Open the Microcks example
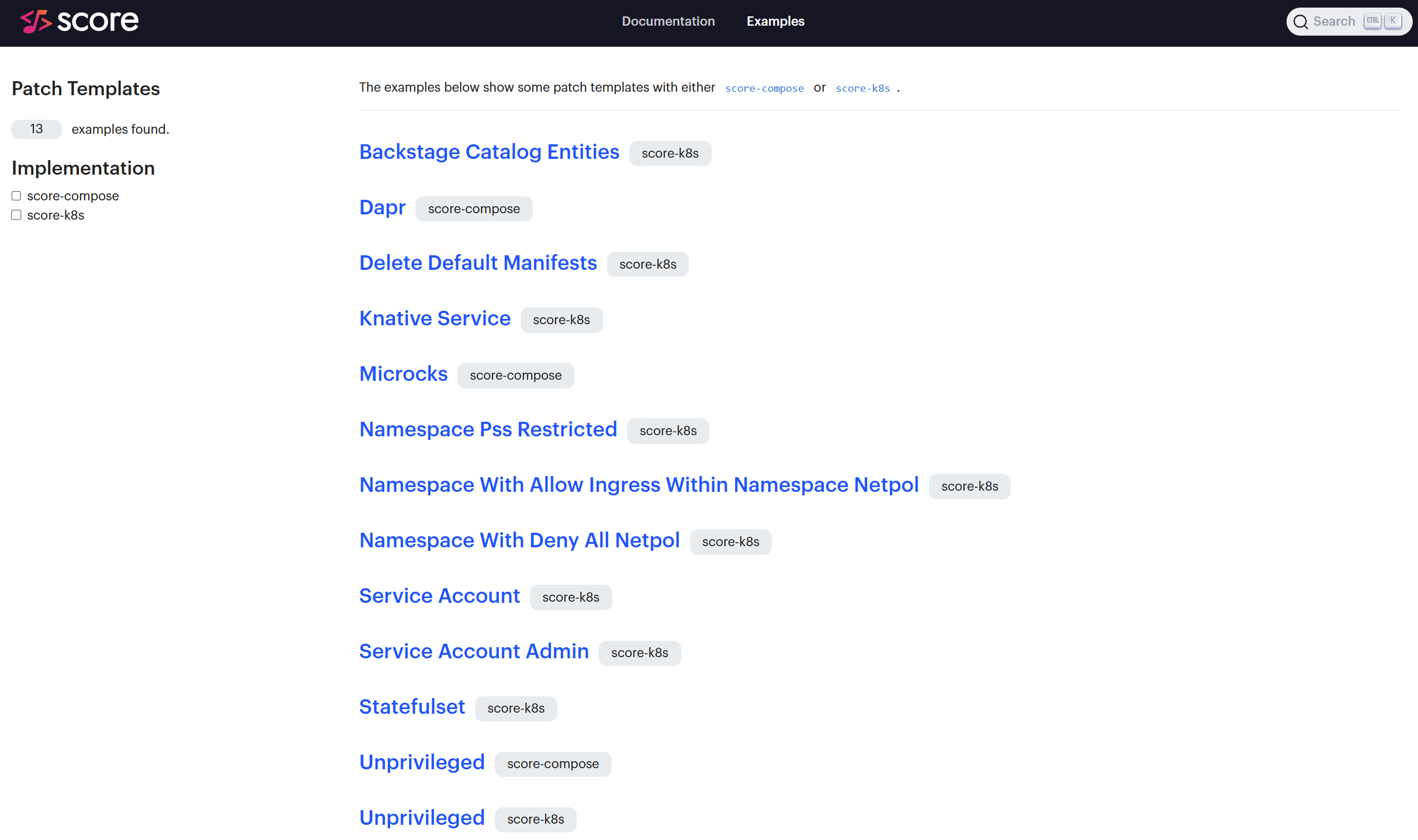1418x840 pixels. 403,373
